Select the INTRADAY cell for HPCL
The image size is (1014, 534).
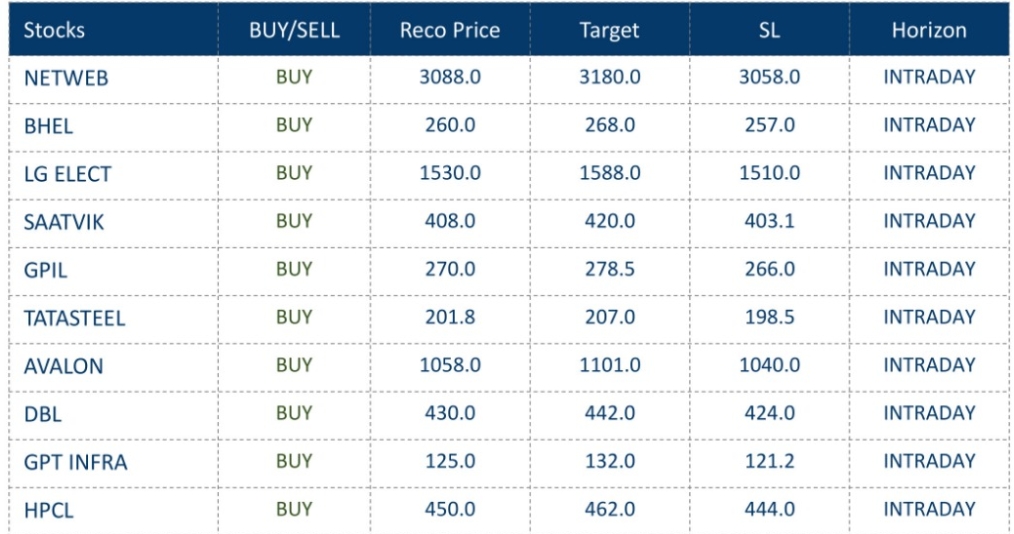[x=929, y=509]
